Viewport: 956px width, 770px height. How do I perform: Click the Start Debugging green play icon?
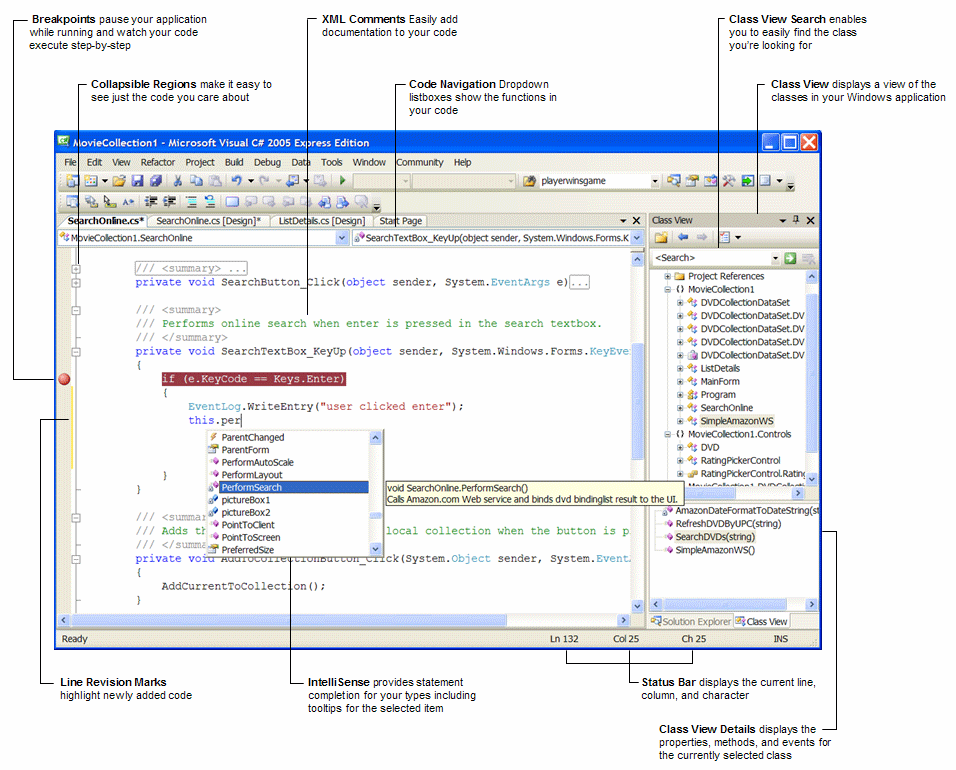point(343,180)
